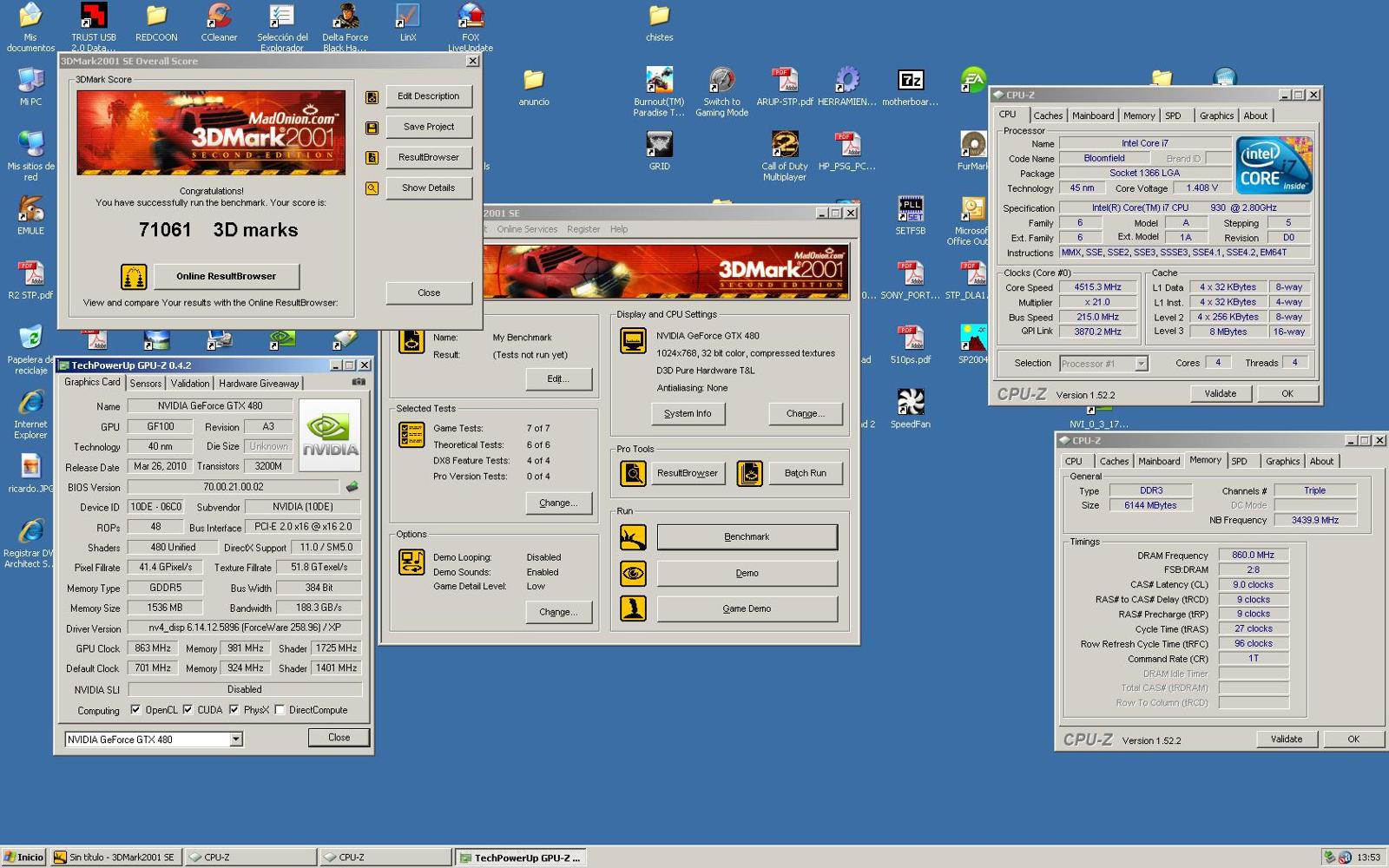Viewport: 1389px width, 868px height.
Task: Toggle the DirectCompute checkbox in GPU-Z
Action: click(280, 710)
